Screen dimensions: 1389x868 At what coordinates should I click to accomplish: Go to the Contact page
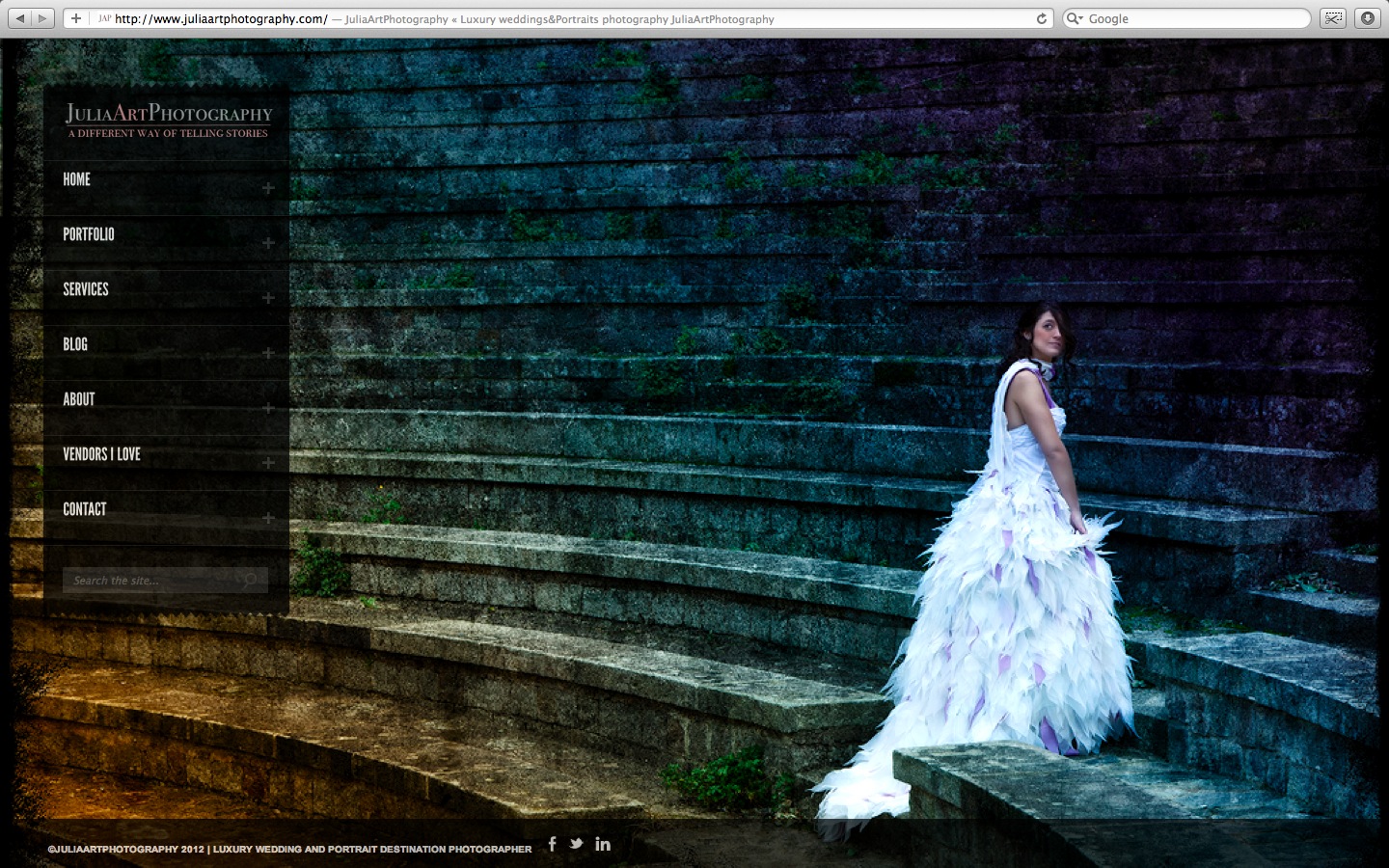[85, 509]
